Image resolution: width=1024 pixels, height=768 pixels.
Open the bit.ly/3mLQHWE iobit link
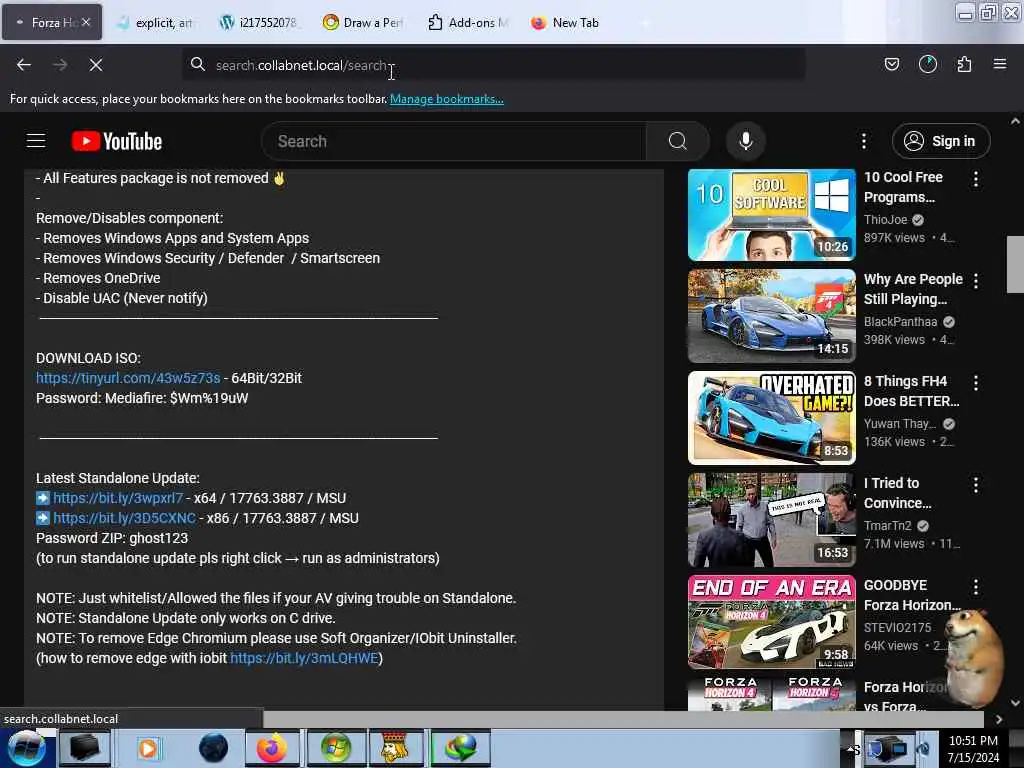(x=304, y=658)
